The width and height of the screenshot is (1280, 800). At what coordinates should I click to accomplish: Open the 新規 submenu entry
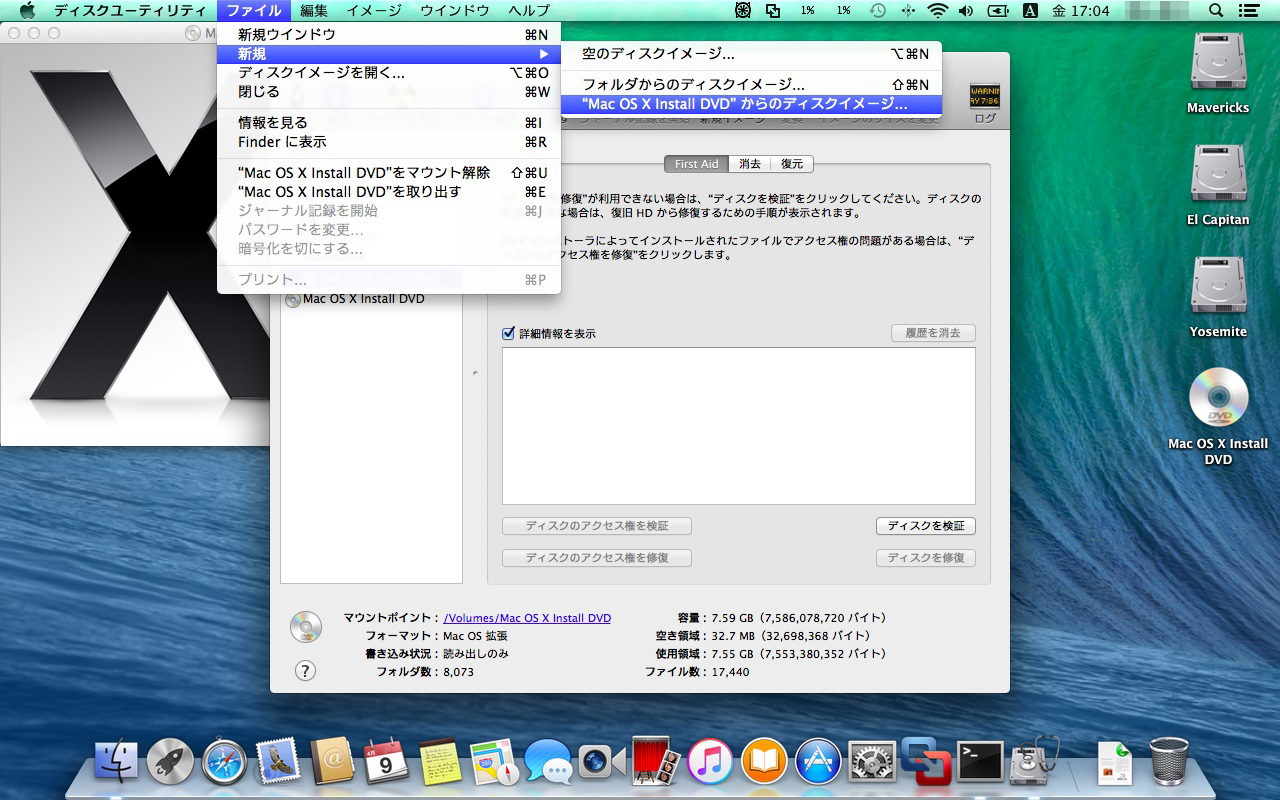point(389,54)
